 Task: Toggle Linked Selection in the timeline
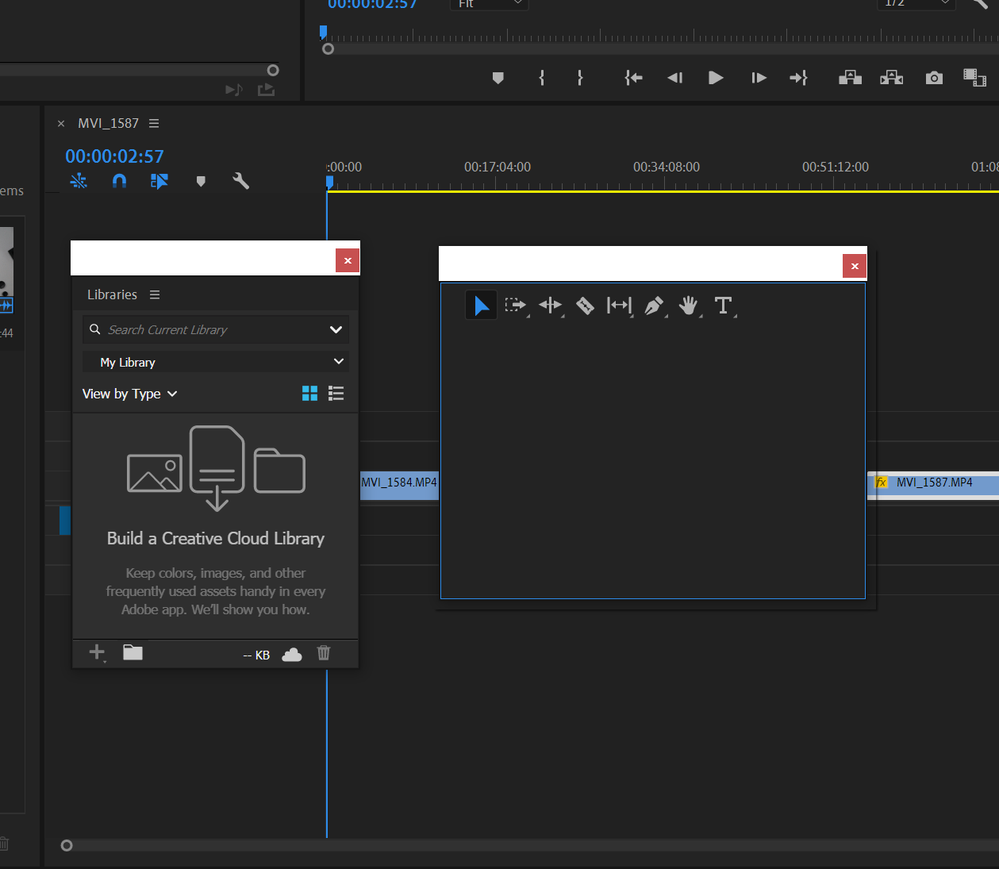(159, 181)
